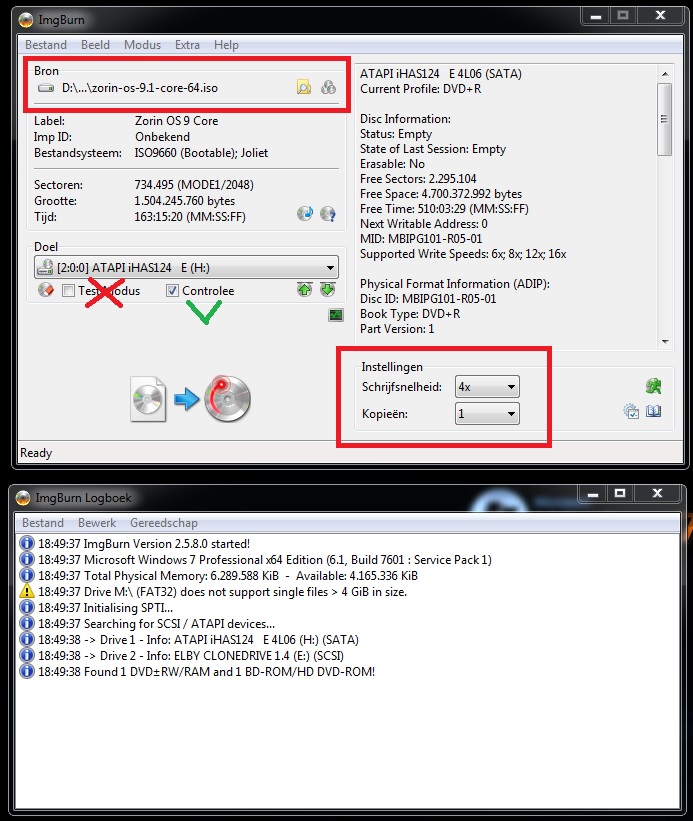
Task: Click the warning icon on the FAT32 log line
Action: [x=27, y=591]
